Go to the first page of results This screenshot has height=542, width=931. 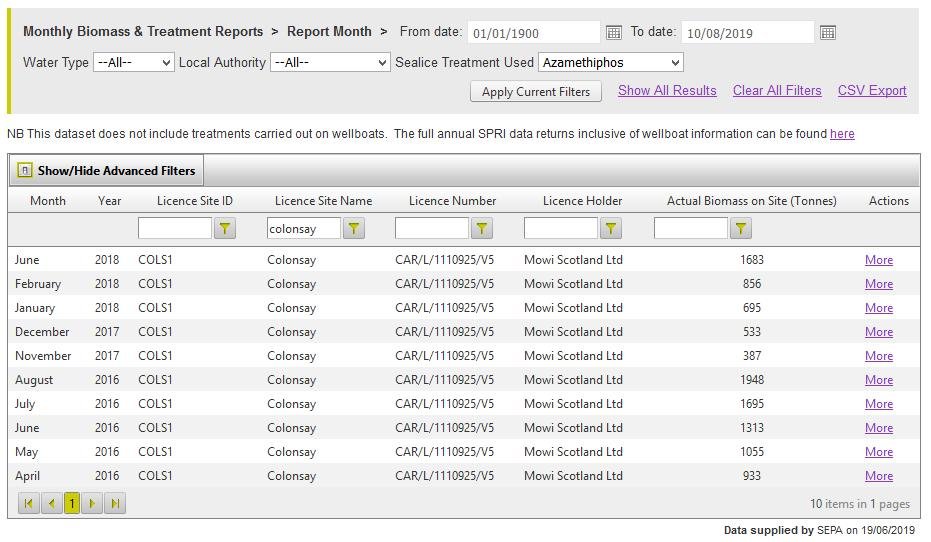point(29,504)
